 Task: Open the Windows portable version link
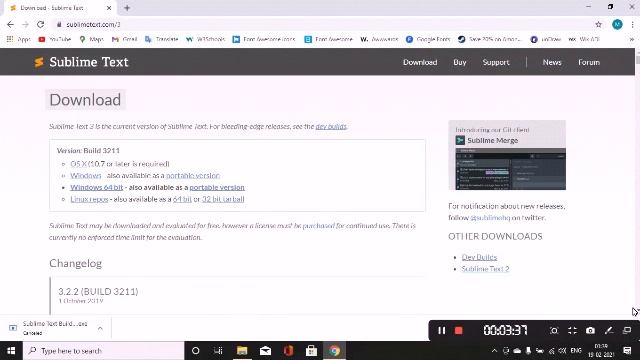(x=193, y=176)
